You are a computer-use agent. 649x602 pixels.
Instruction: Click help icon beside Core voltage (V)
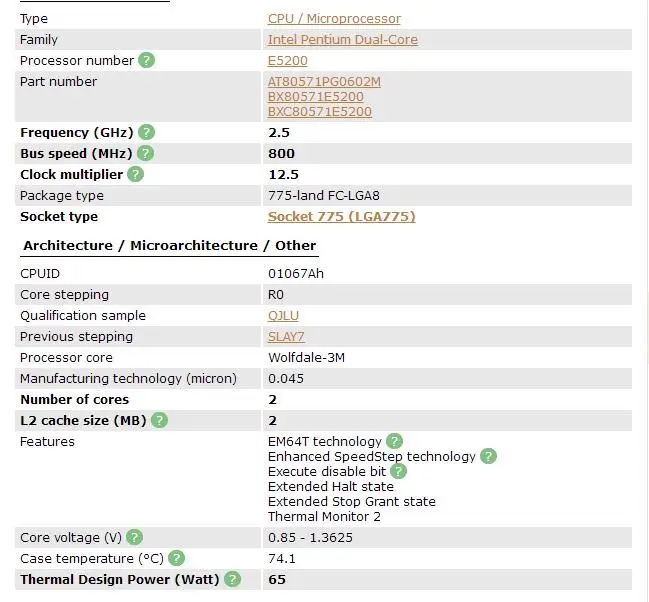(135, 537)
